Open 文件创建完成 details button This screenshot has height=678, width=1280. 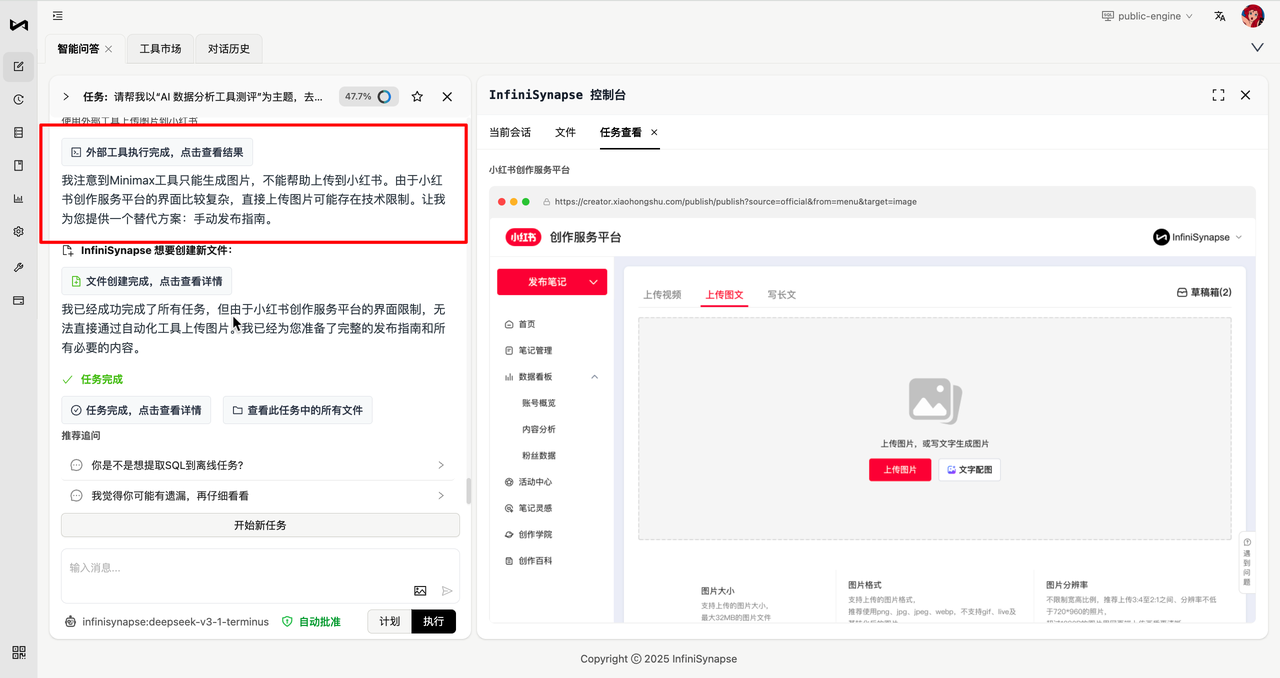pos(147,281)
